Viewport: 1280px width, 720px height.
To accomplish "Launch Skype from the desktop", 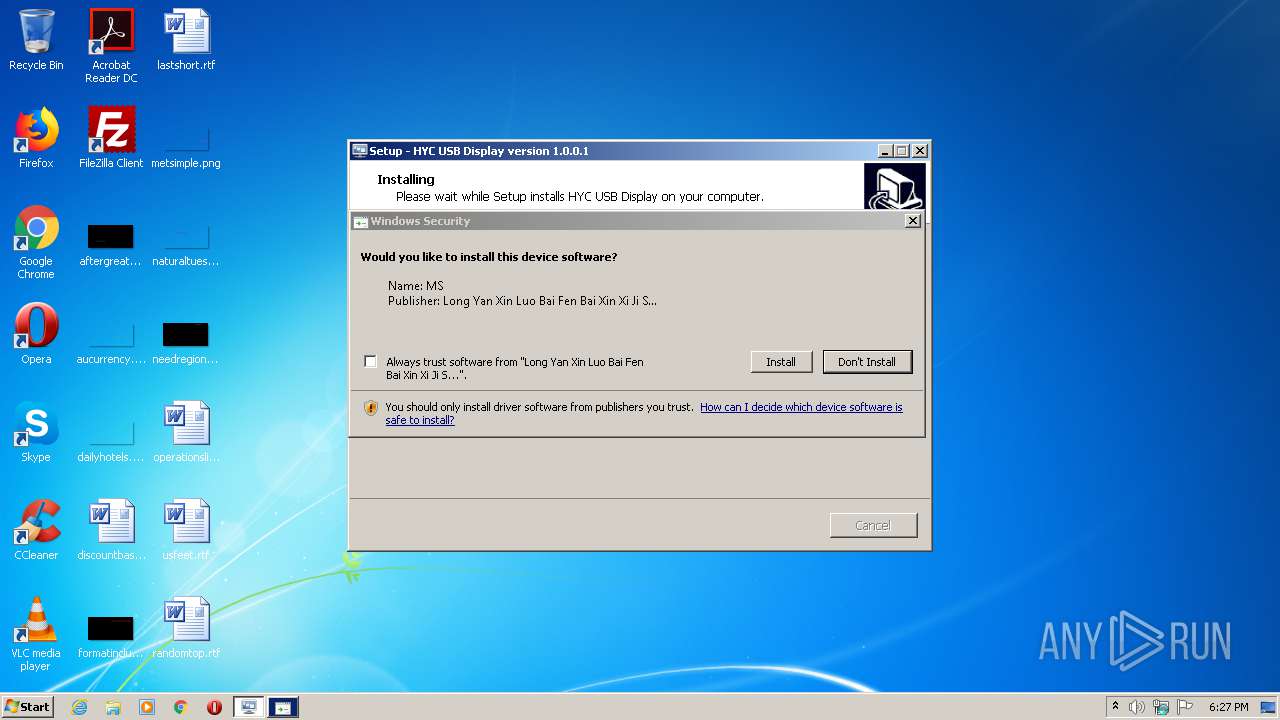I will [36, 432].
